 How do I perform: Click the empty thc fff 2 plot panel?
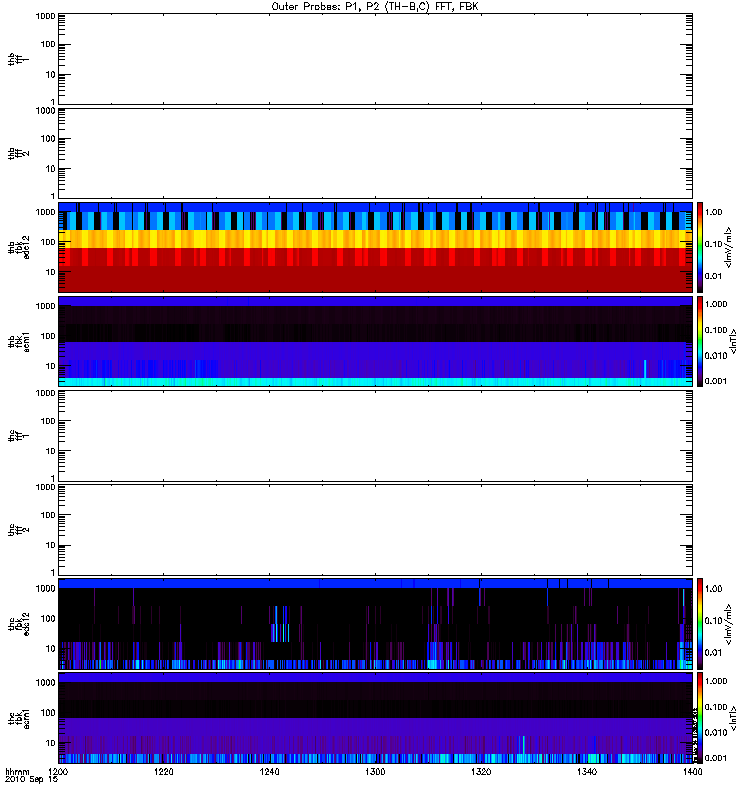click(375, 530)
